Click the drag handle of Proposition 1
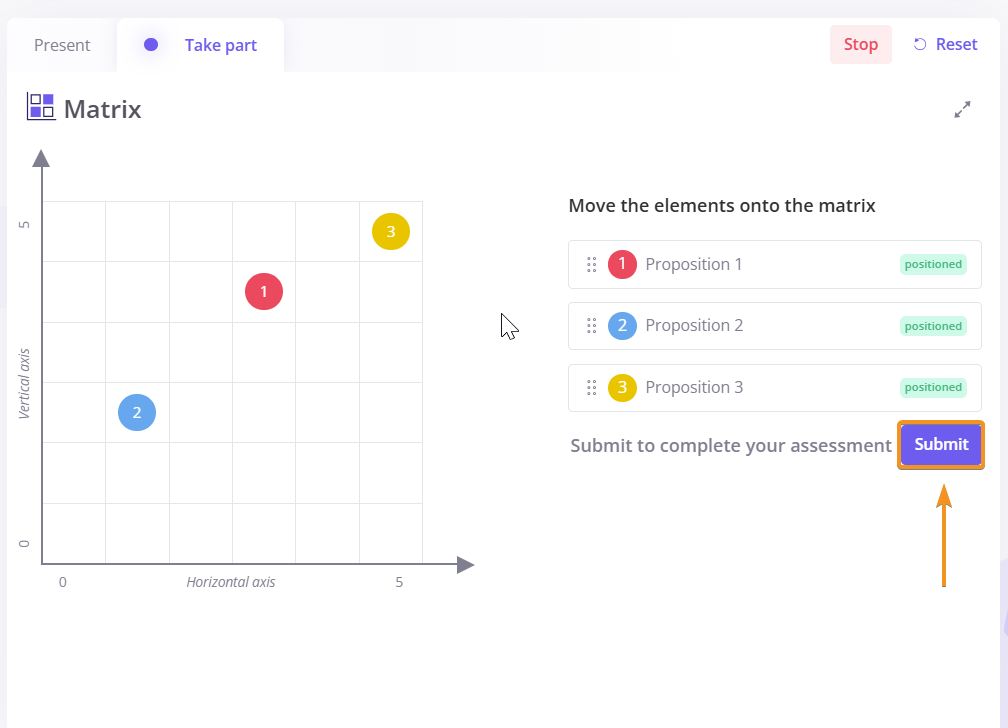Viewport: 1008px width, 728px height. (x=591, y=265)
